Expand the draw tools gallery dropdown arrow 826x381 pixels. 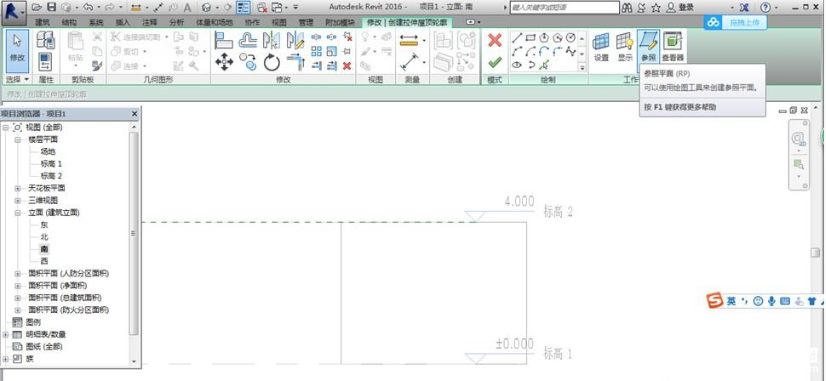[x=582, y=67]
